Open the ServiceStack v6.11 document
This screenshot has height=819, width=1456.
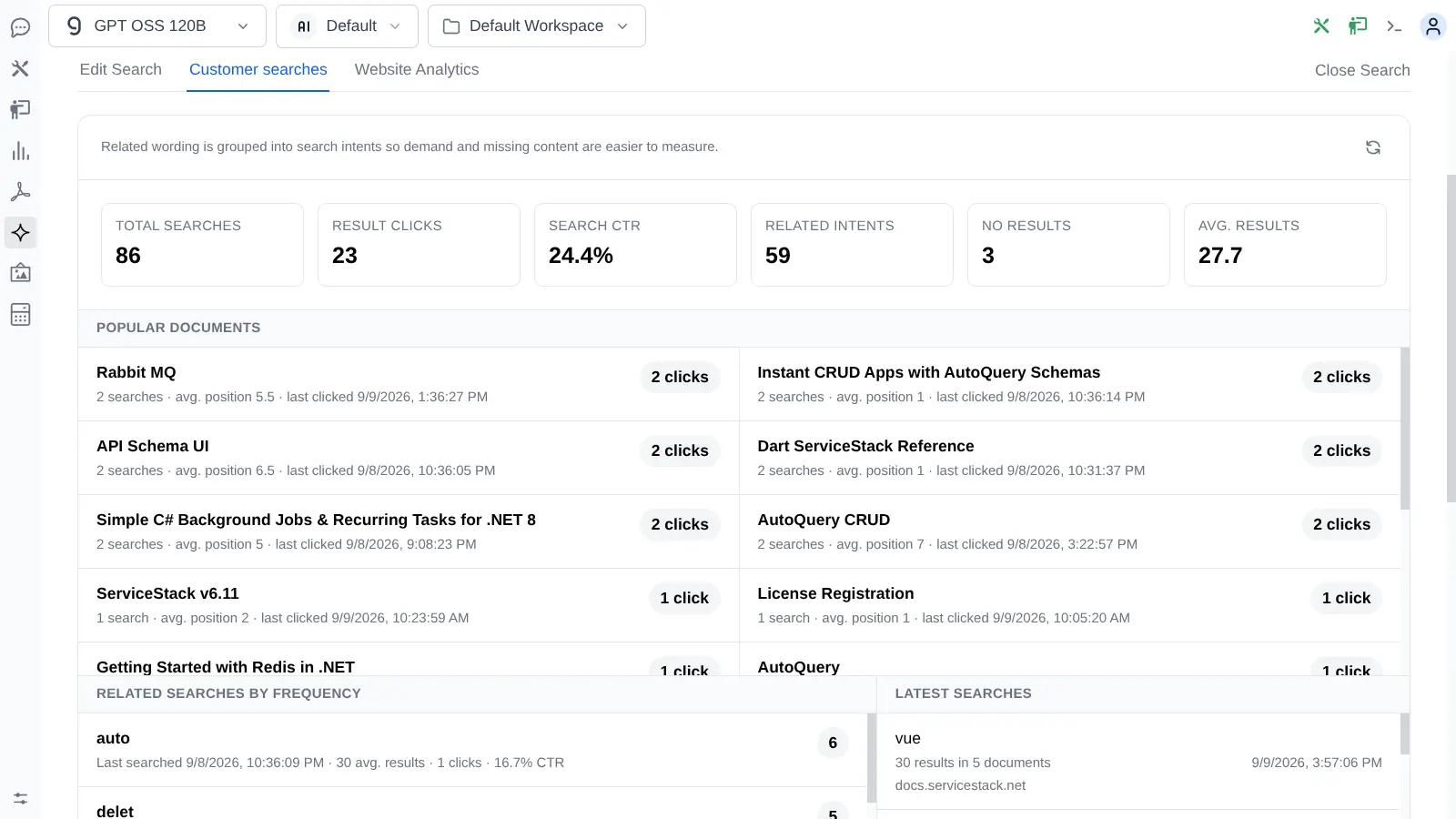click(167, 593)
